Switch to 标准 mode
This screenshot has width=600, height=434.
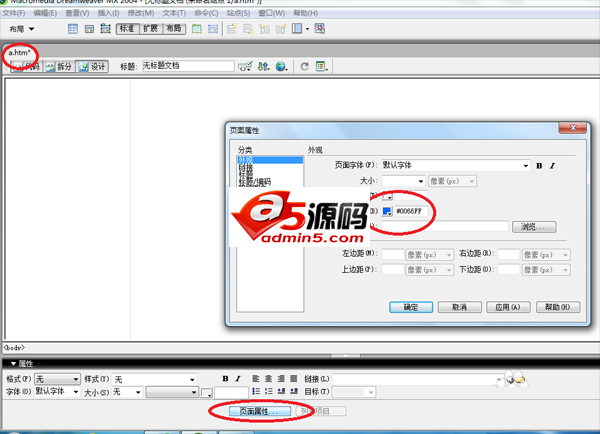coord(127,29)
